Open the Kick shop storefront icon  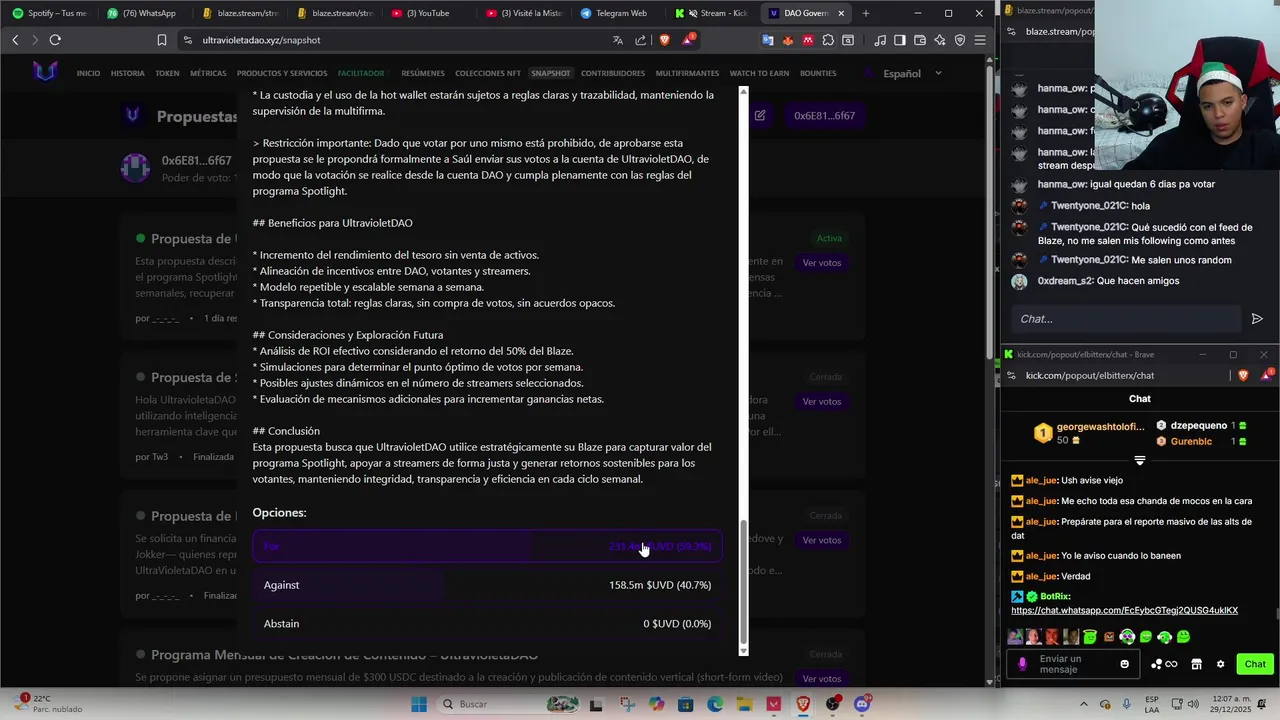(x=1196, y=664)
